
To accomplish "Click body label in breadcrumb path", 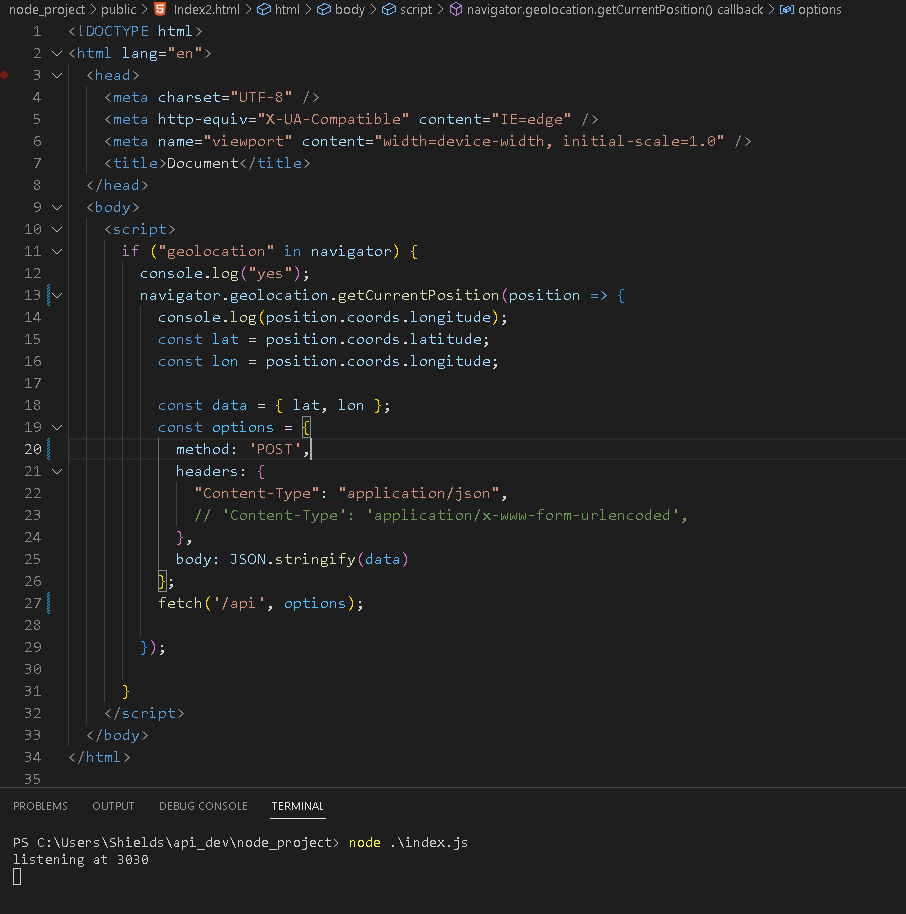I will click(x=350, y=10).
